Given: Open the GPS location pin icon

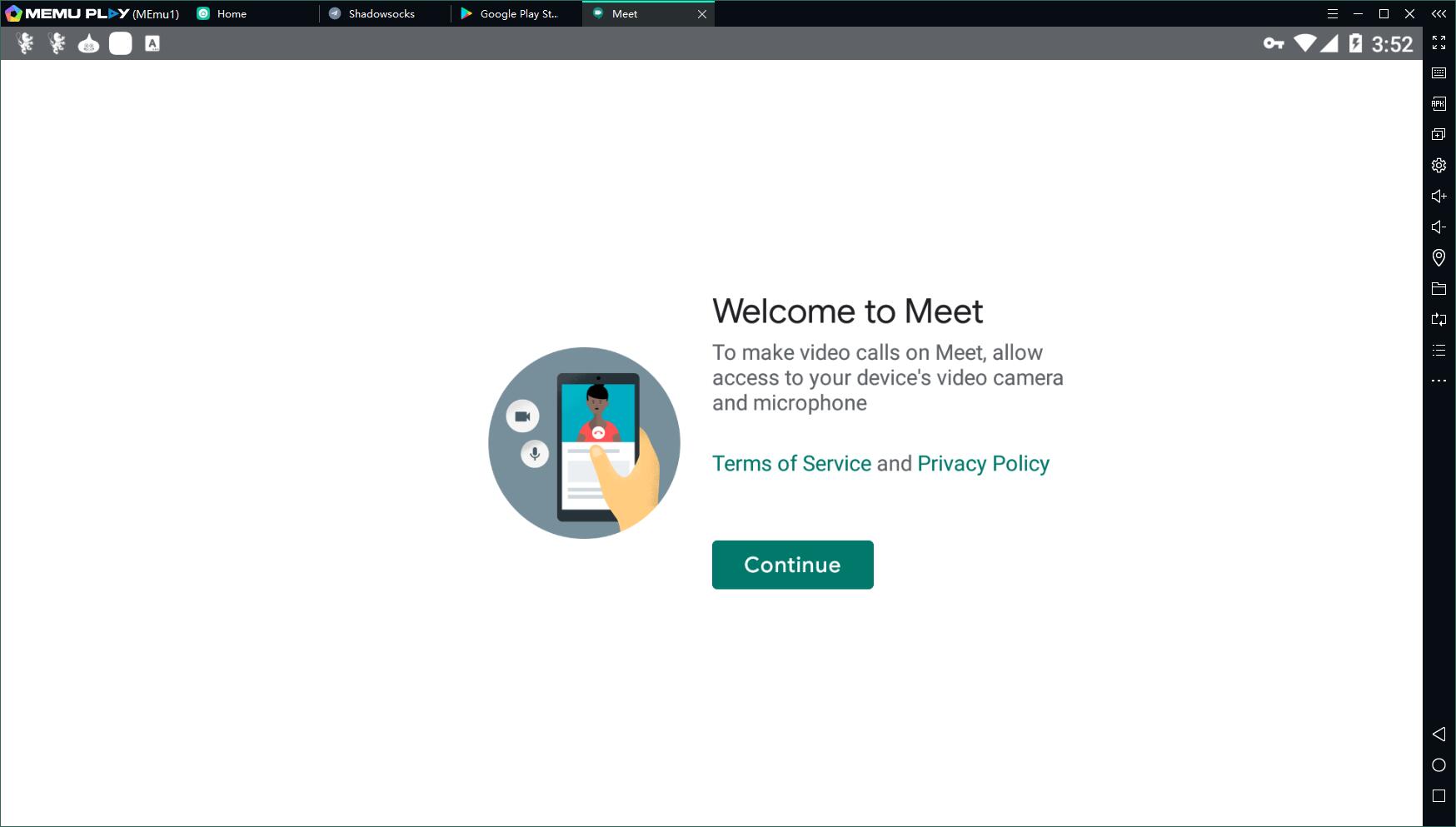Looking at the screenshot, I should click(1439, 258).
